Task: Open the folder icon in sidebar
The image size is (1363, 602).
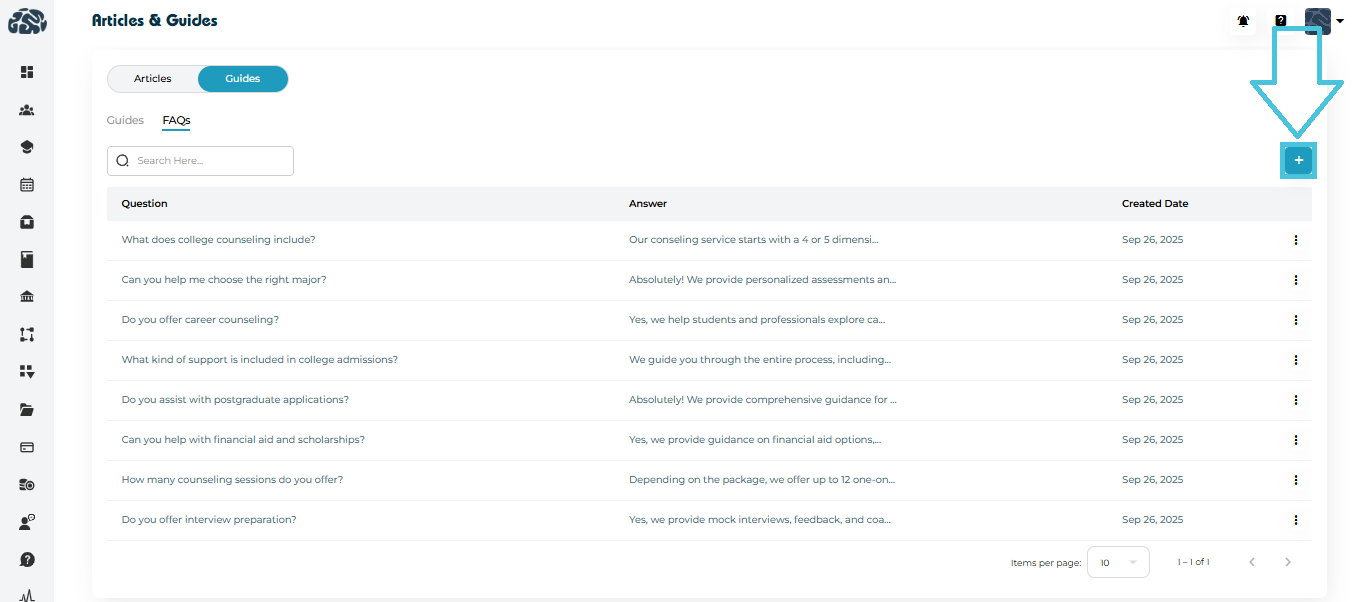Action: tap(27, 410)
